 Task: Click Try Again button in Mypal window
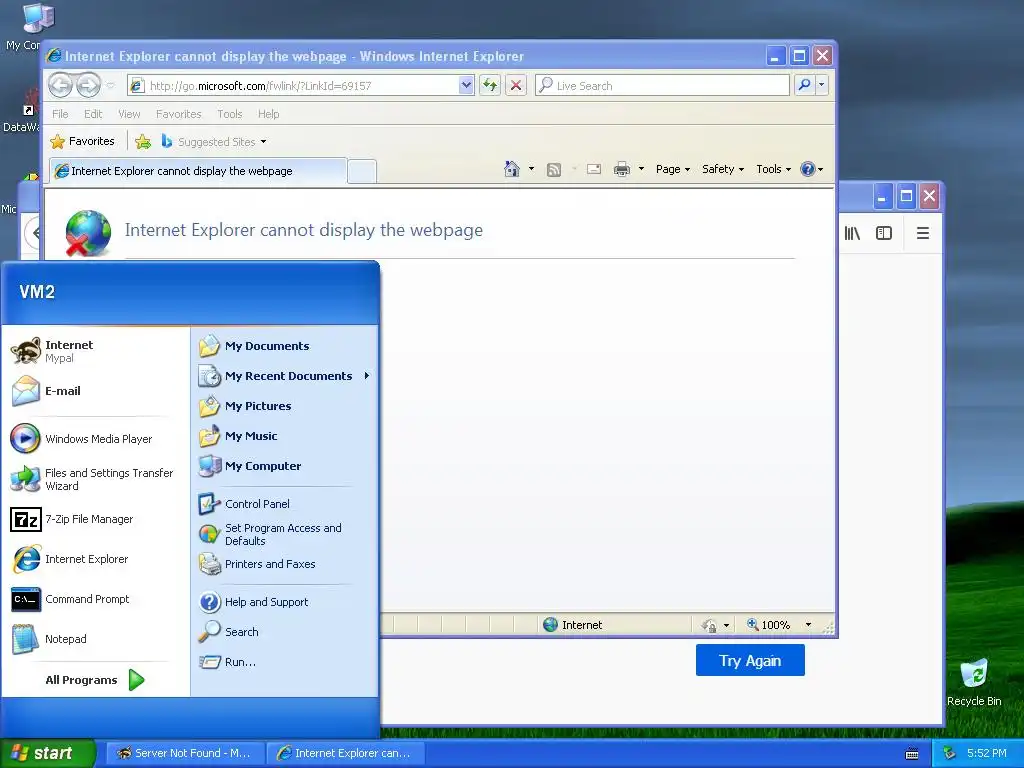tap(750, 660)
